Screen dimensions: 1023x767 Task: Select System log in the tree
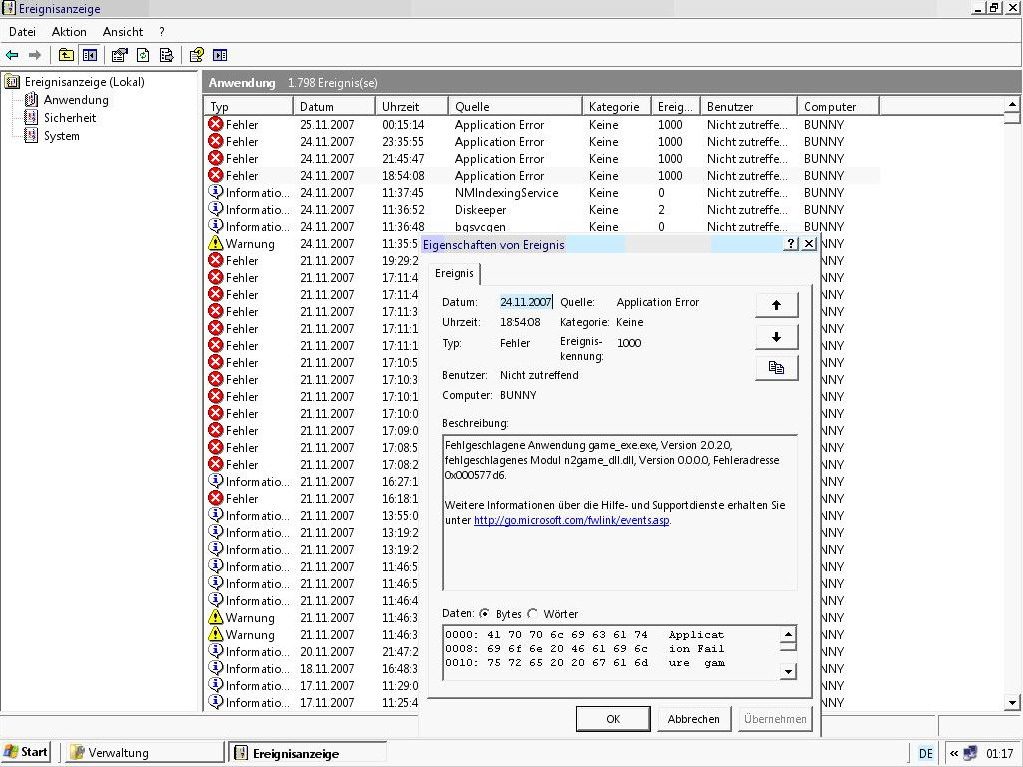pyautogui.click(x=61, y=136)
